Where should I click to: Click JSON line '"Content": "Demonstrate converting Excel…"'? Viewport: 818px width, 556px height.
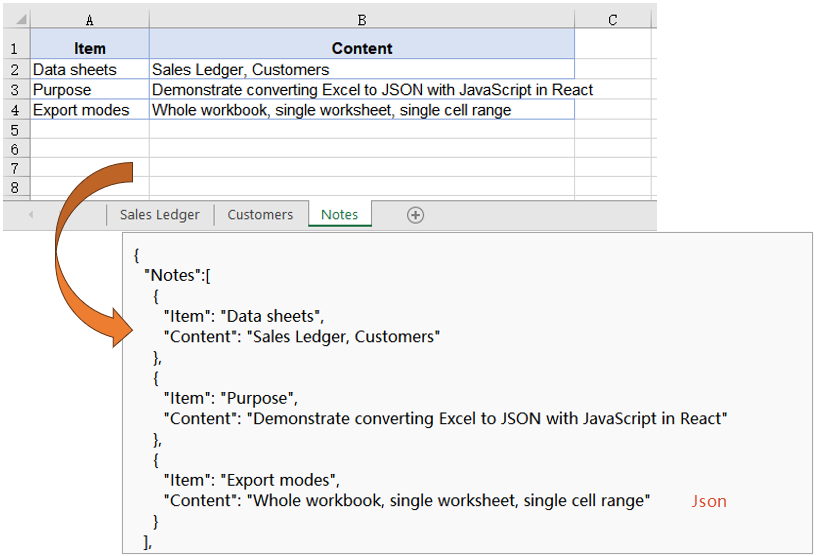(x=445, y=418)
